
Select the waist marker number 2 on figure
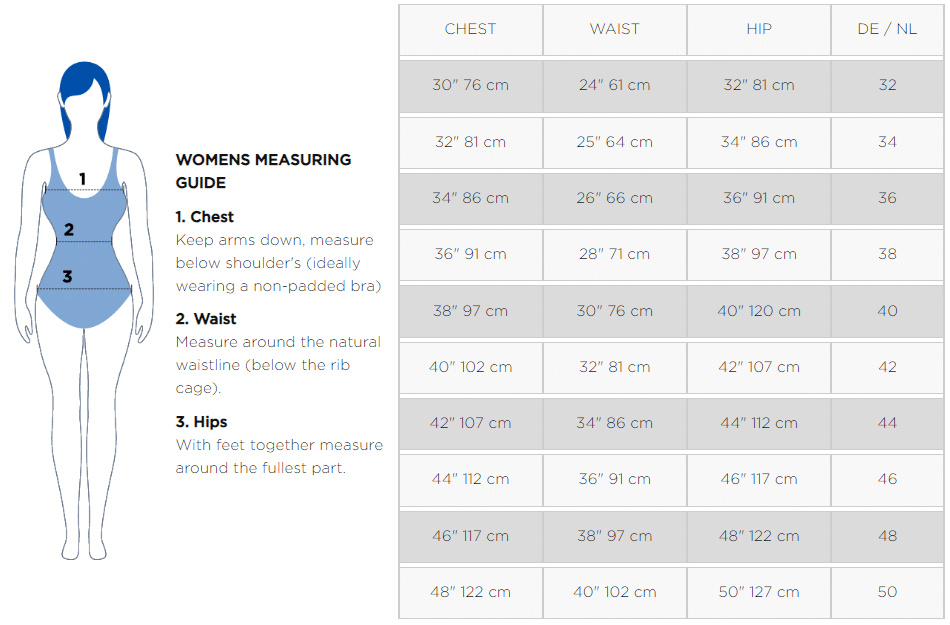(x=69, y=230)
